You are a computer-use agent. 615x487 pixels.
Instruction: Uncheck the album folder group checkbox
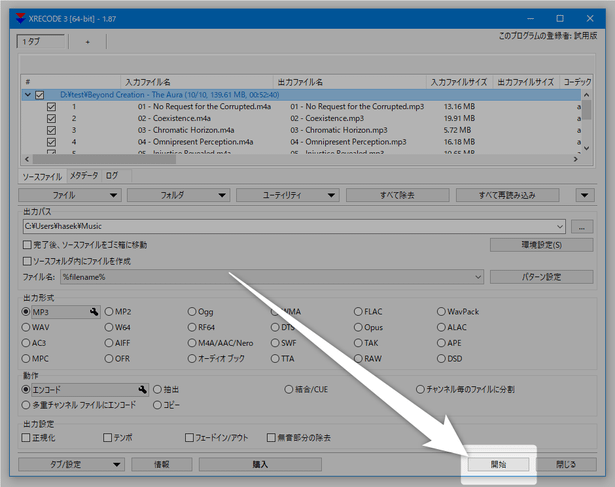pyautogui.click(x=40, y=95)
